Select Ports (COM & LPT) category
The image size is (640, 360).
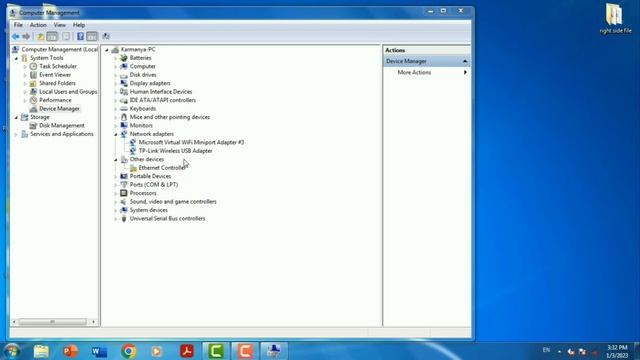tap(153, 184)
